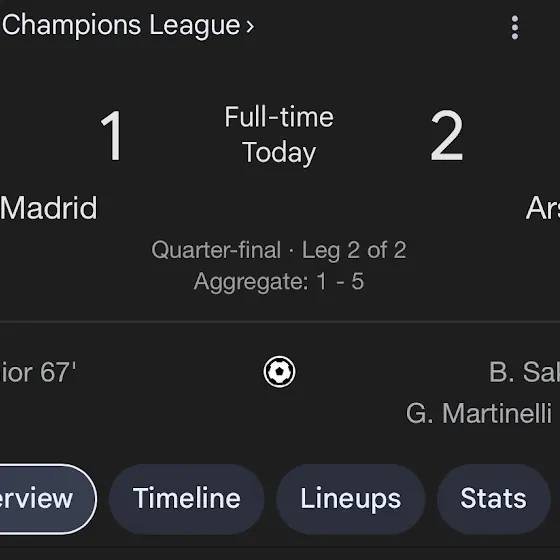The height and width of the screenshot is (560, 560).
Task: Click the Aggregate 1 - 5 line
Action: pyautogui.click(x=279, y=281)
